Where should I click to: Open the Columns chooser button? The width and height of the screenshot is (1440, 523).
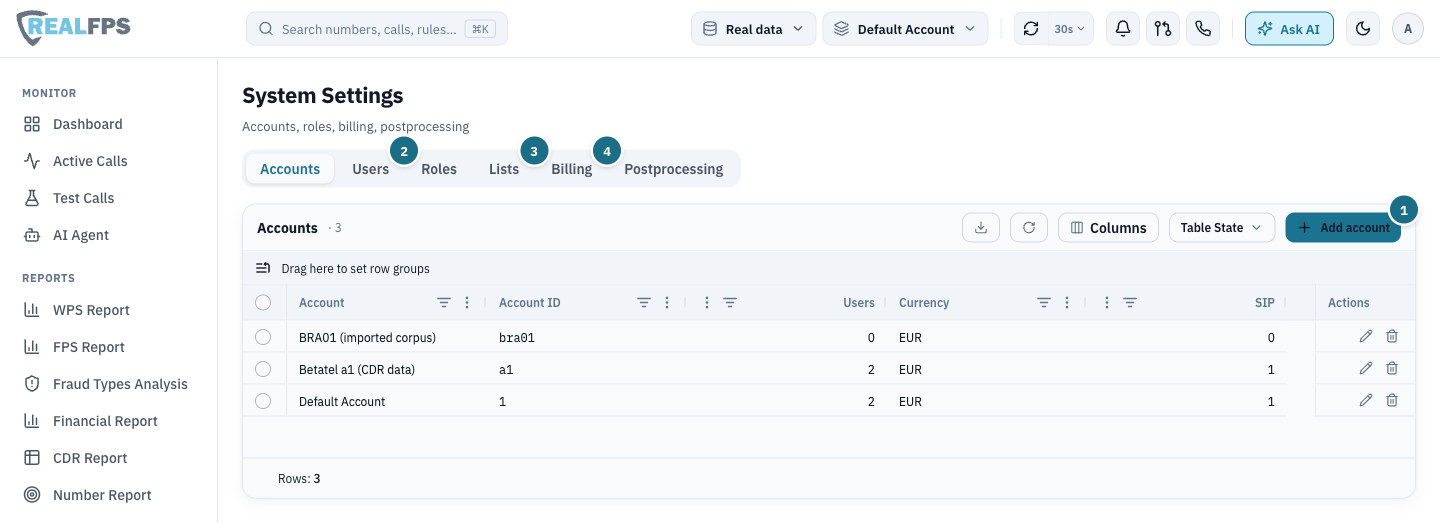point(1108,228)
